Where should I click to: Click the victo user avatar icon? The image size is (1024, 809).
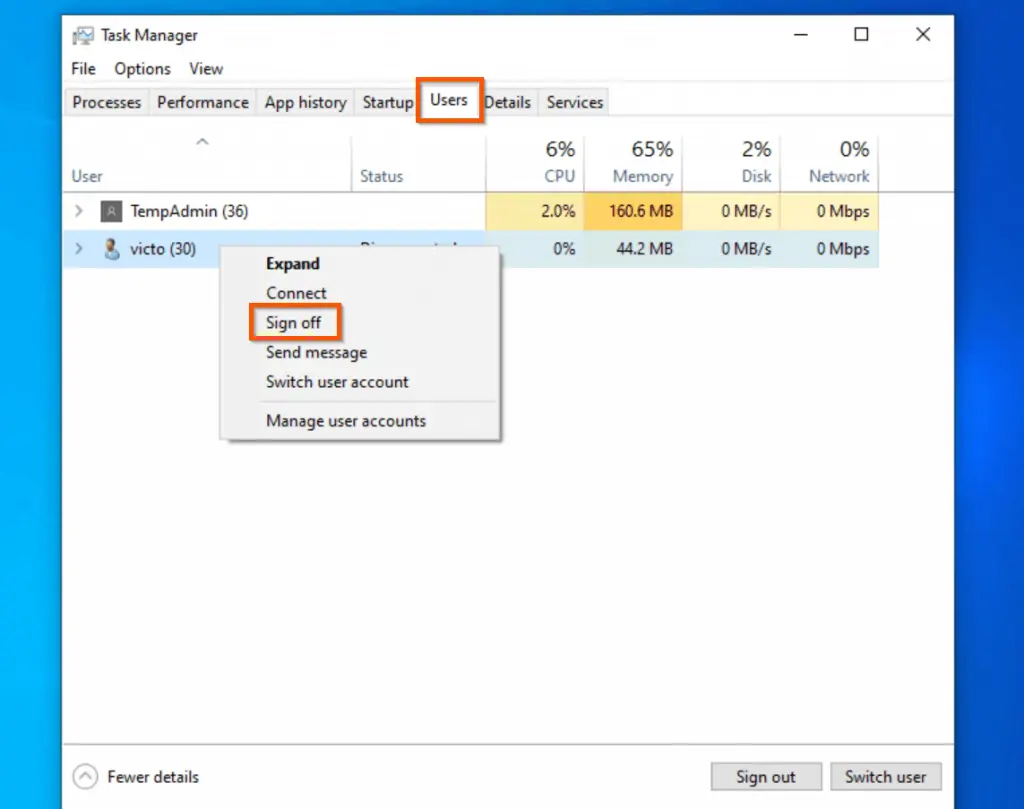coord(110,249)
